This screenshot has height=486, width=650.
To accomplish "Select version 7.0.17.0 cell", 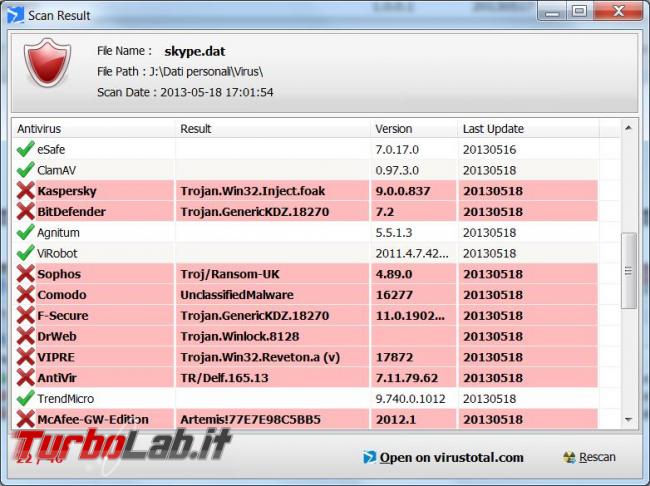I will click(x=397, y=150).
